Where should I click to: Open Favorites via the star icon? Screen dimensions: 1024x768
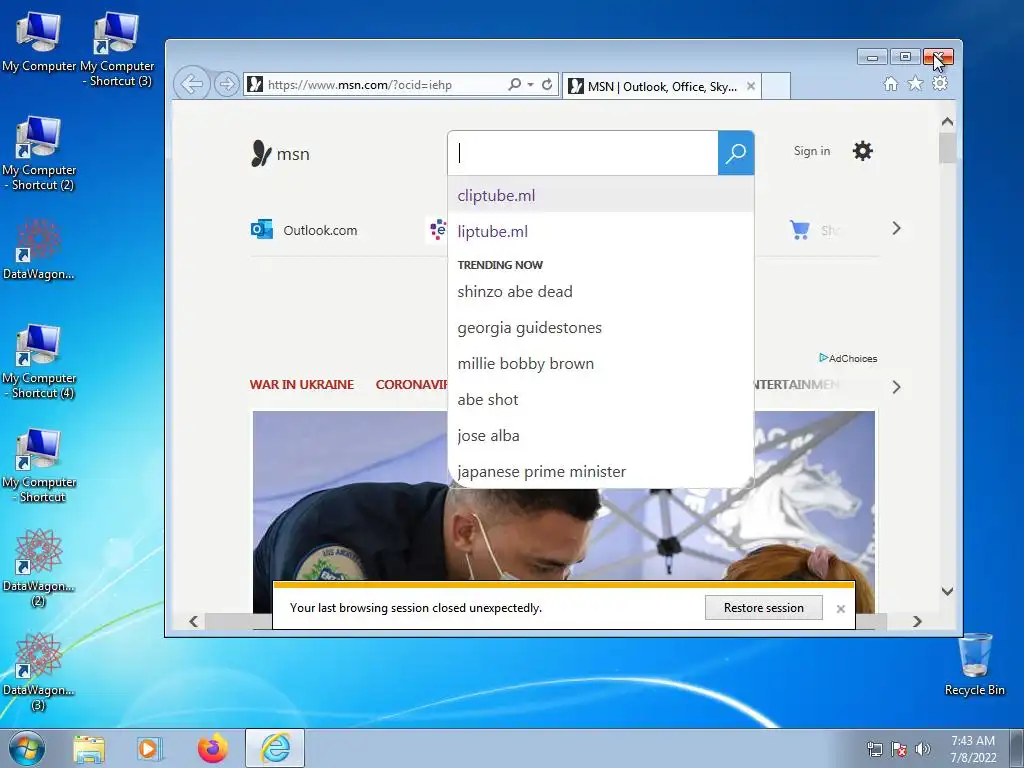(x=916, y=84)
